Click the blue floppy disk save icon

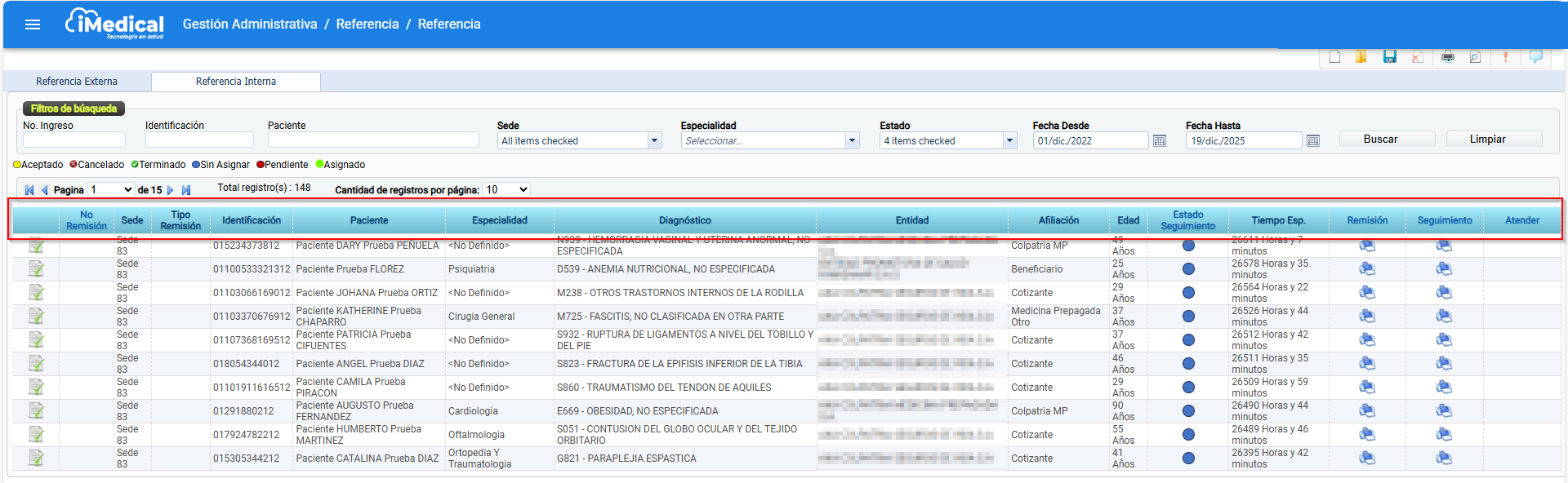pyautogui.click(x=1389, y=56)
